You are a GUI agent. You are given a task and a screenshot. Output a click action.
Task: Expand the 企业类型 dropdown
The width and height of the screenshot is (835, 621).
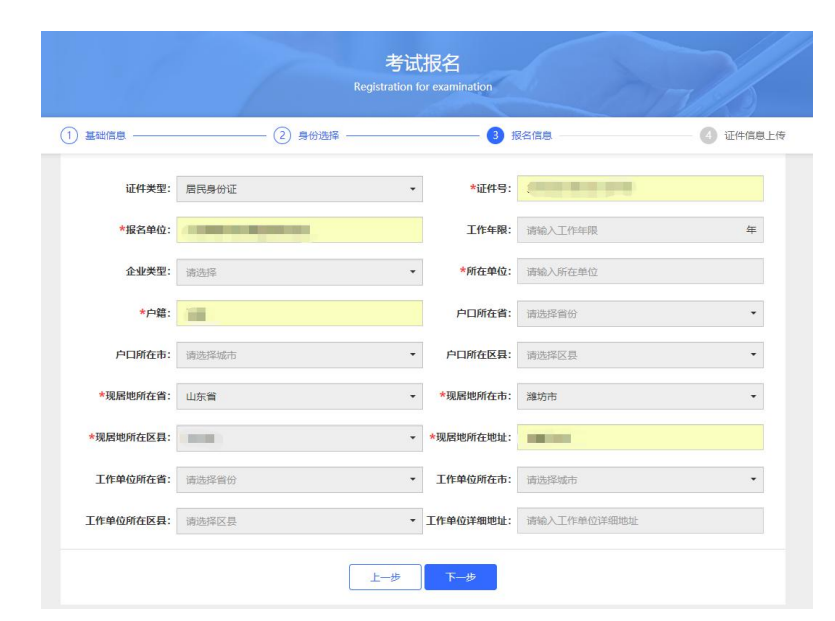(299, 271)
